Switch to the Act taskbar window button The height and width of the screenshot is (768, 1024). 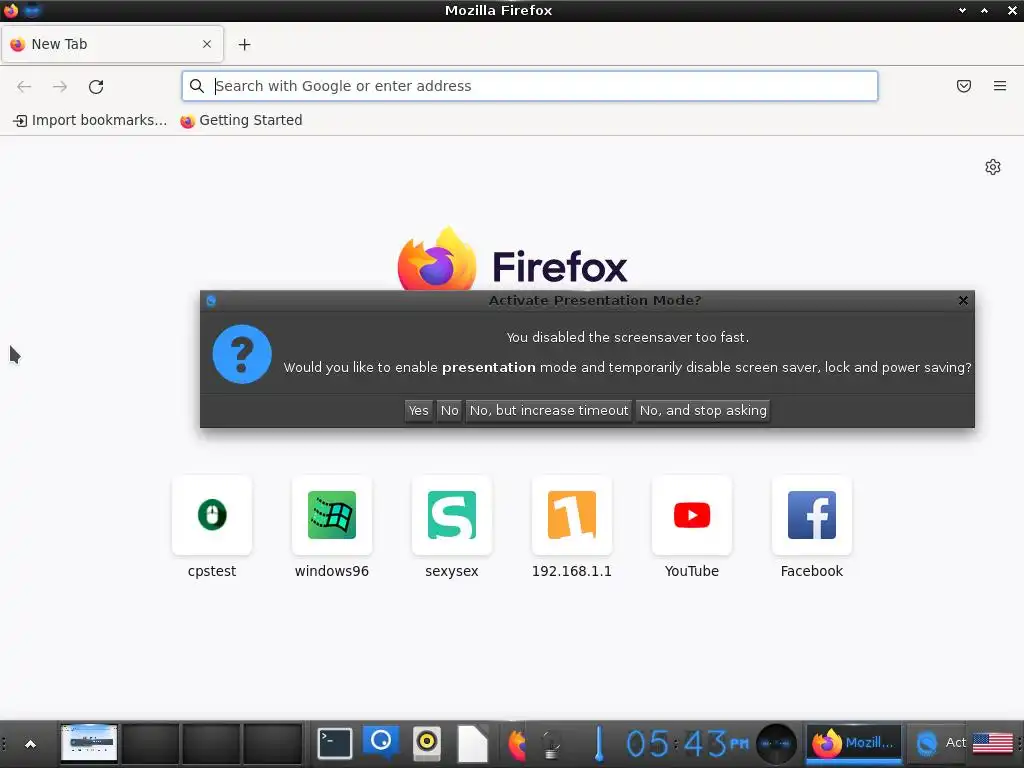pos(938,743)
